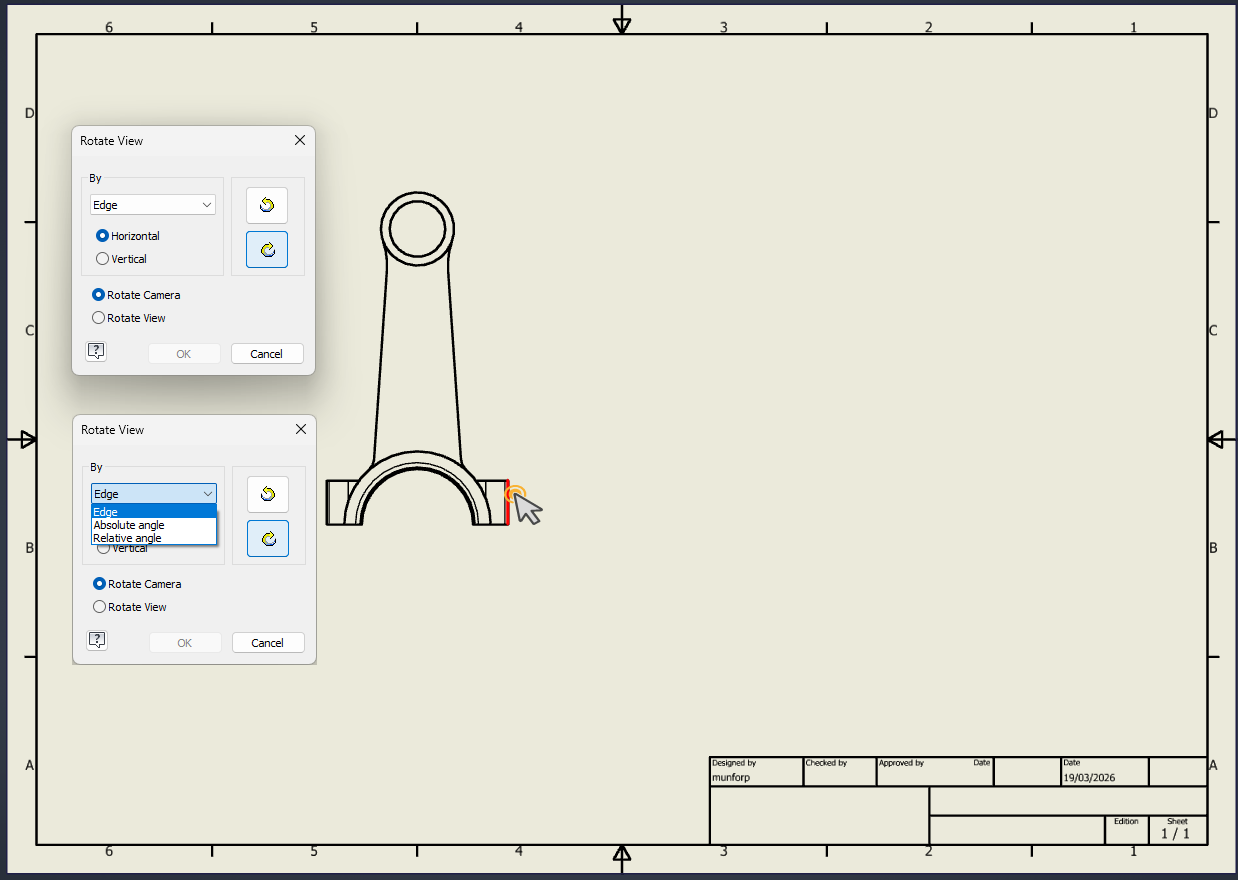This screenshot has width=1238, height=880.
Task: Collapse the open Edge combo box in lower dialog
Action: tap(154, 494)
